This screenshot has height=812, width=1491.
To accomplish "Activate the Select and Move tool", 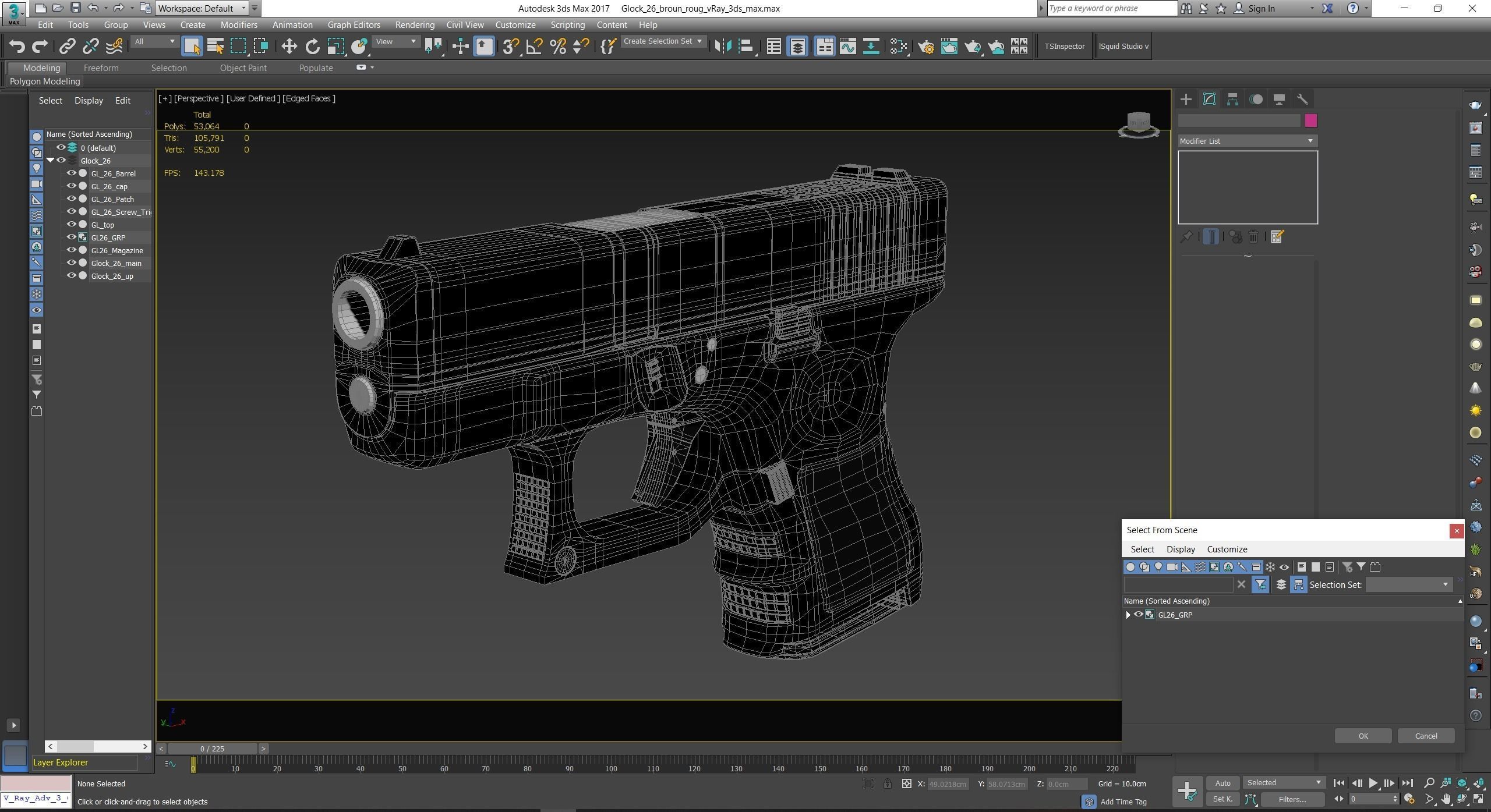I will tap(289, 46).
